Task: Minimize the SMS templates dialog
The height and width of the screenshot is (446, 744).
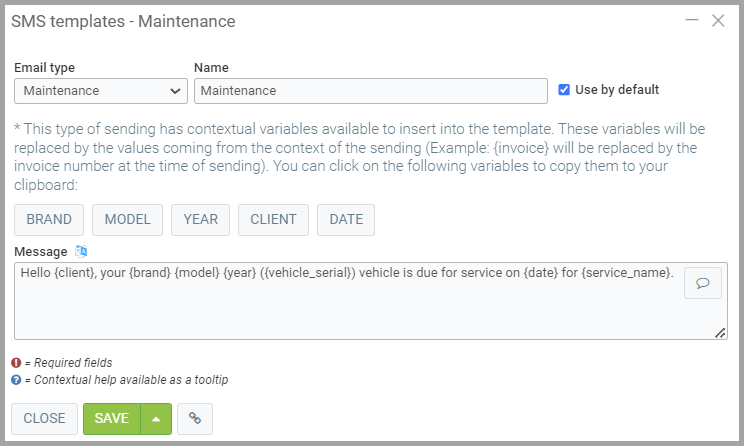Action: tap(691, 20)
